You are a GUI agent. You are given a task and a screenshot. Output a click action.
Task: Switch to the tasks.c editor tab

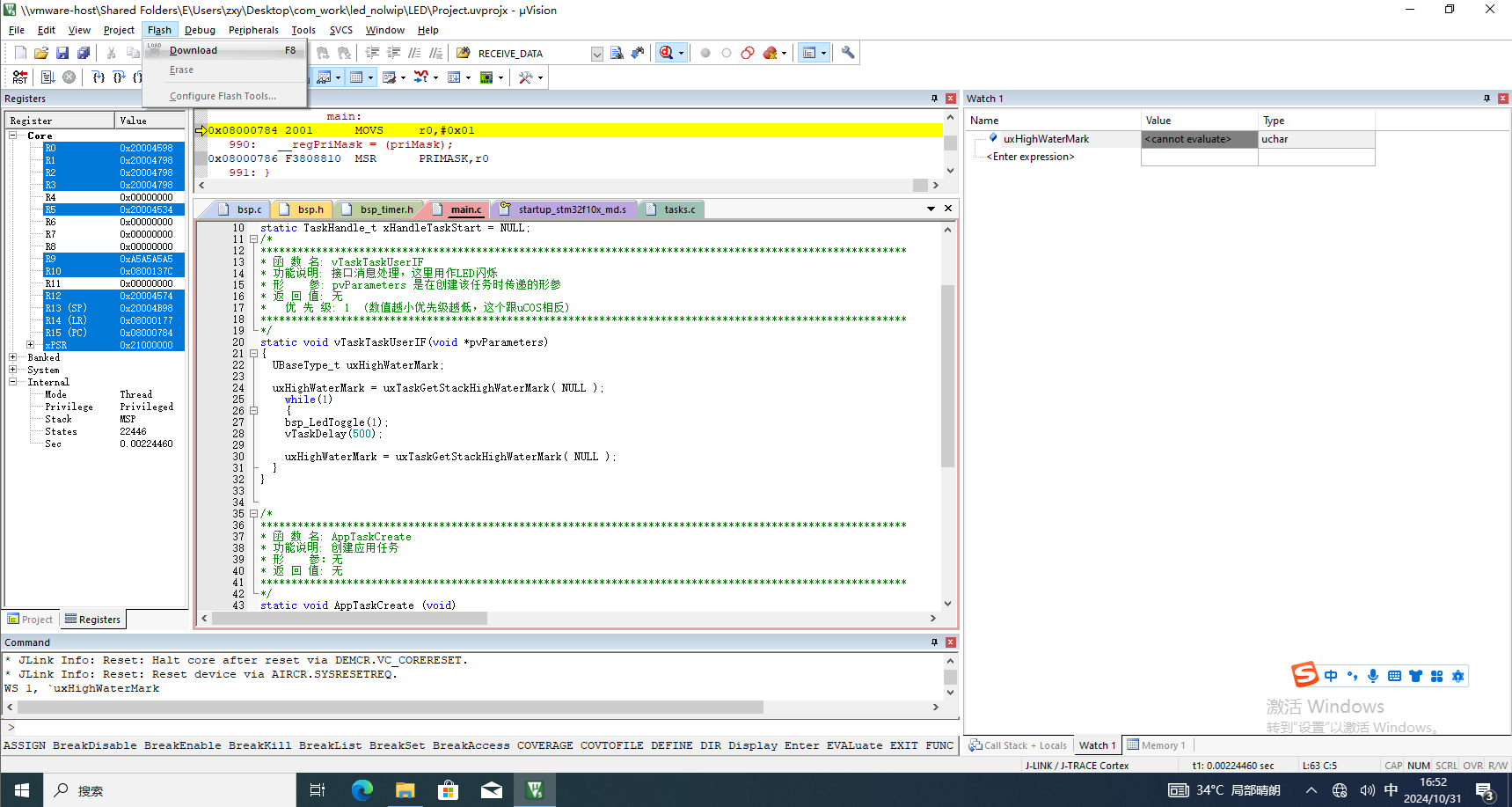pos(673,209)
